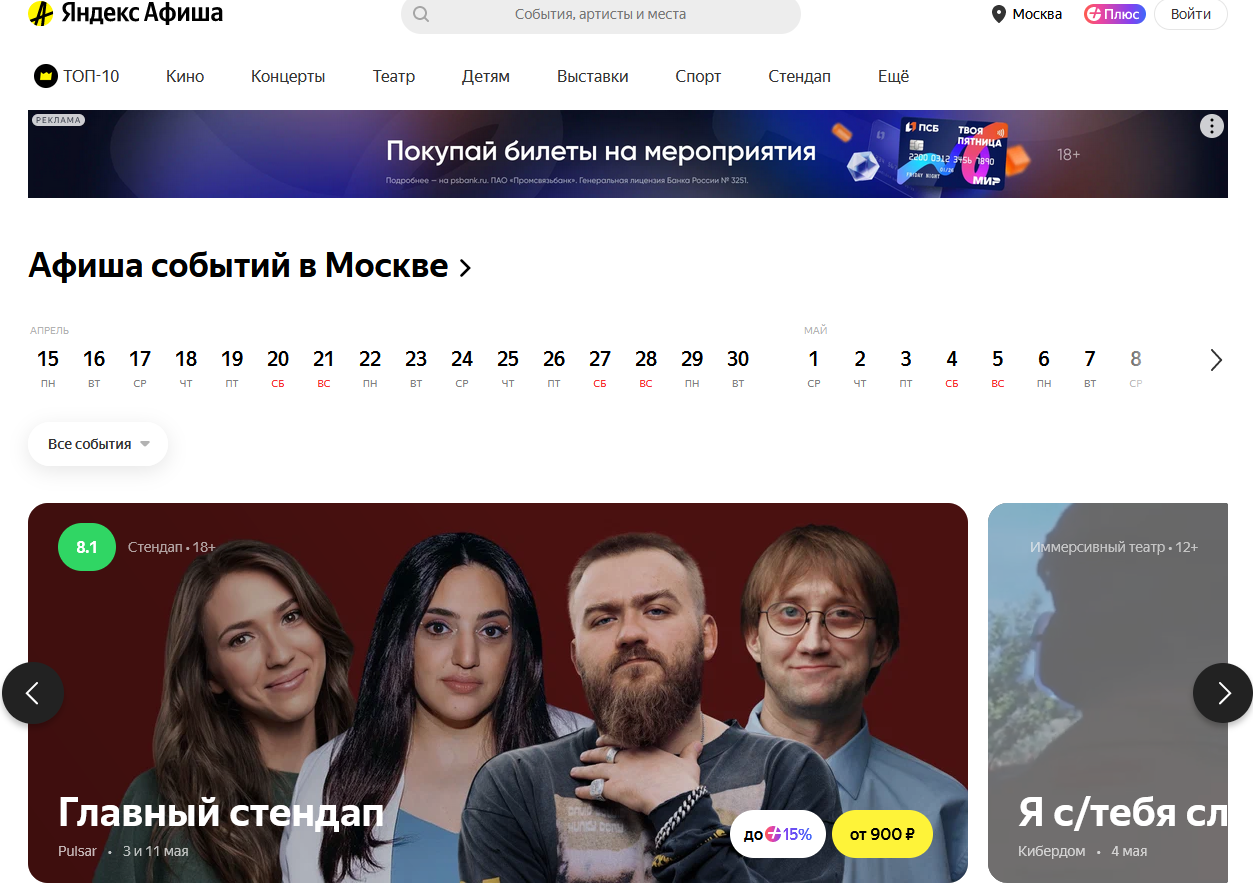Select May 1 in the date strip

(x=814, y=368)
